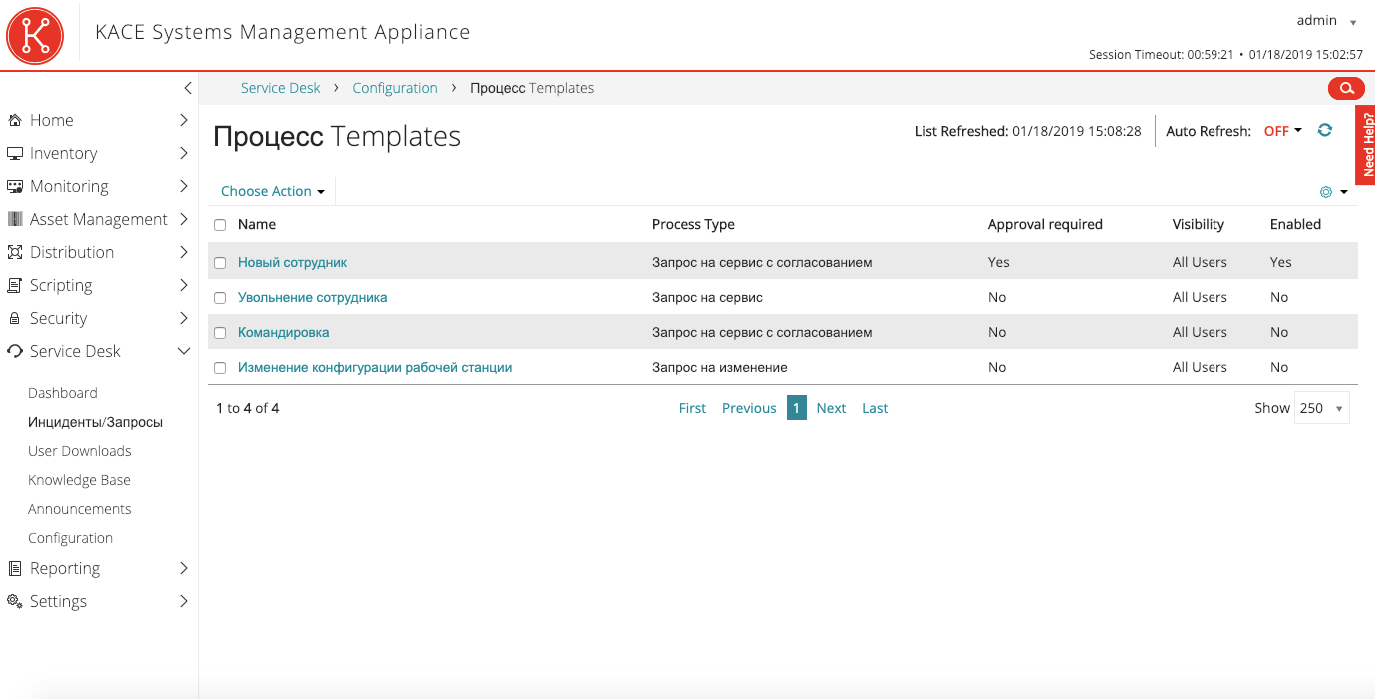Expand the Inventory menu section
Screen dimensions: 1375x699
tap(63, 153)
